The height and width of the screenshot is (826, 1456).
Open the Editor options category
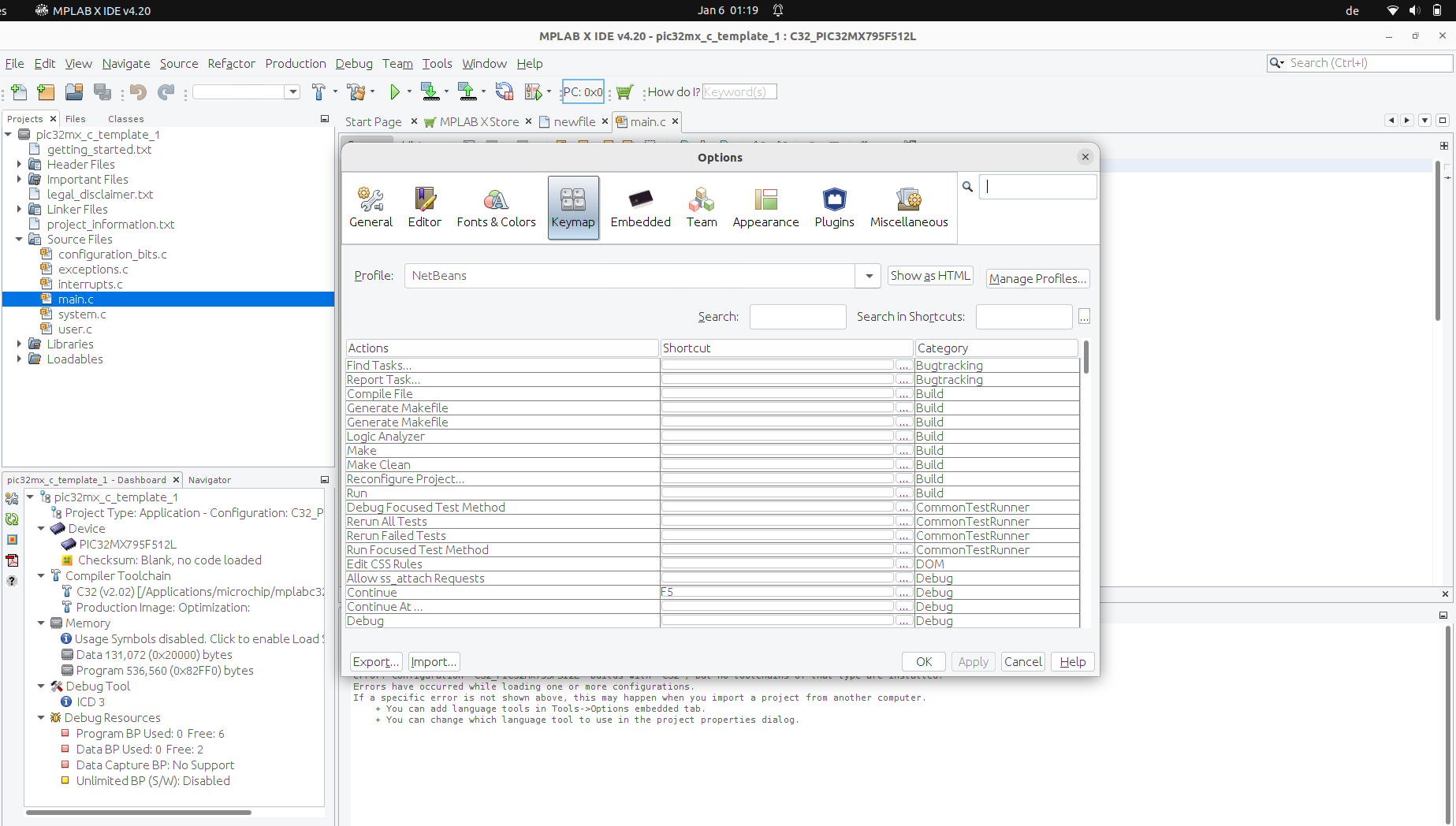424,207
